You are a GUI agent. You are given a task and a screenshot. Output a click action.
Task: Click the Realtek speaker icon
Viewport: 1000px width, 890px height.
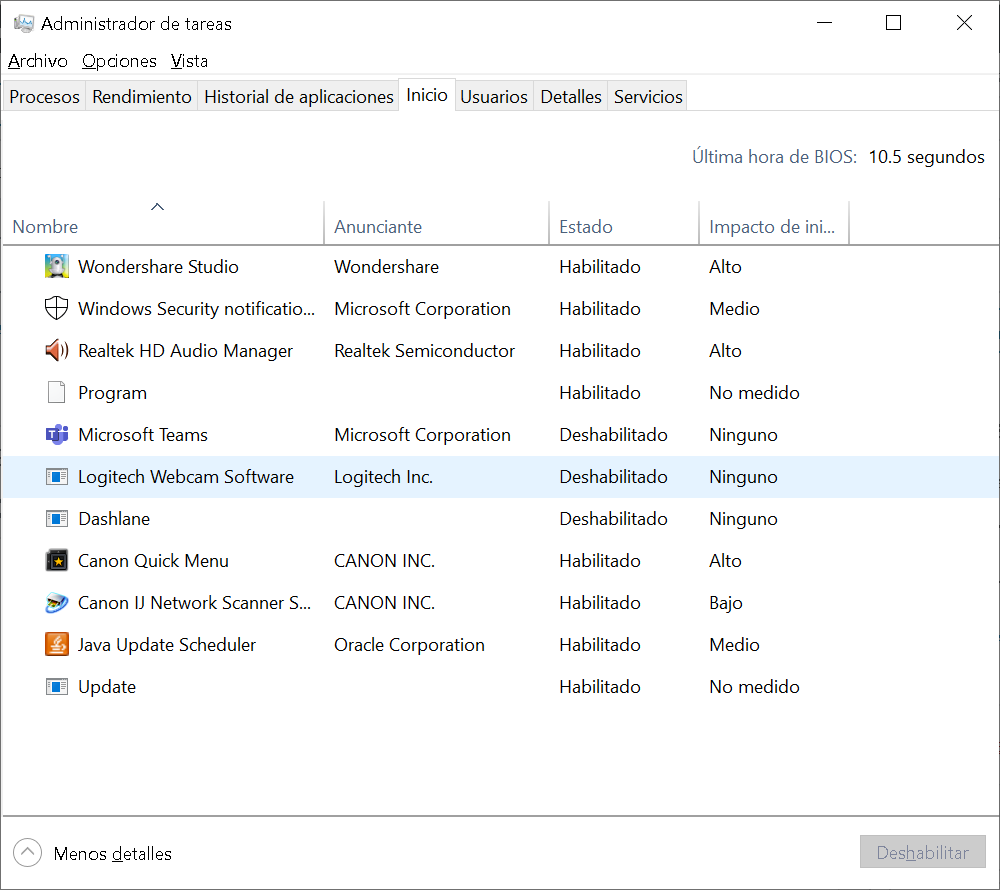(57, 351)
